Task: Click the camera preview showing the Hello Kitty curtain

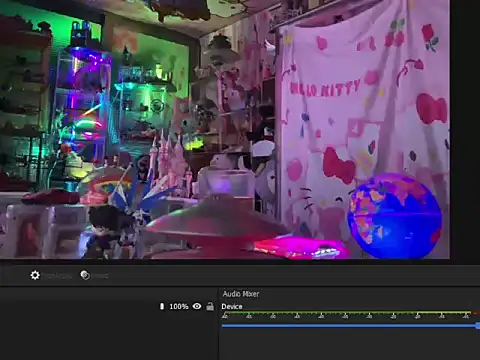Action: click(x=225, y=129)
